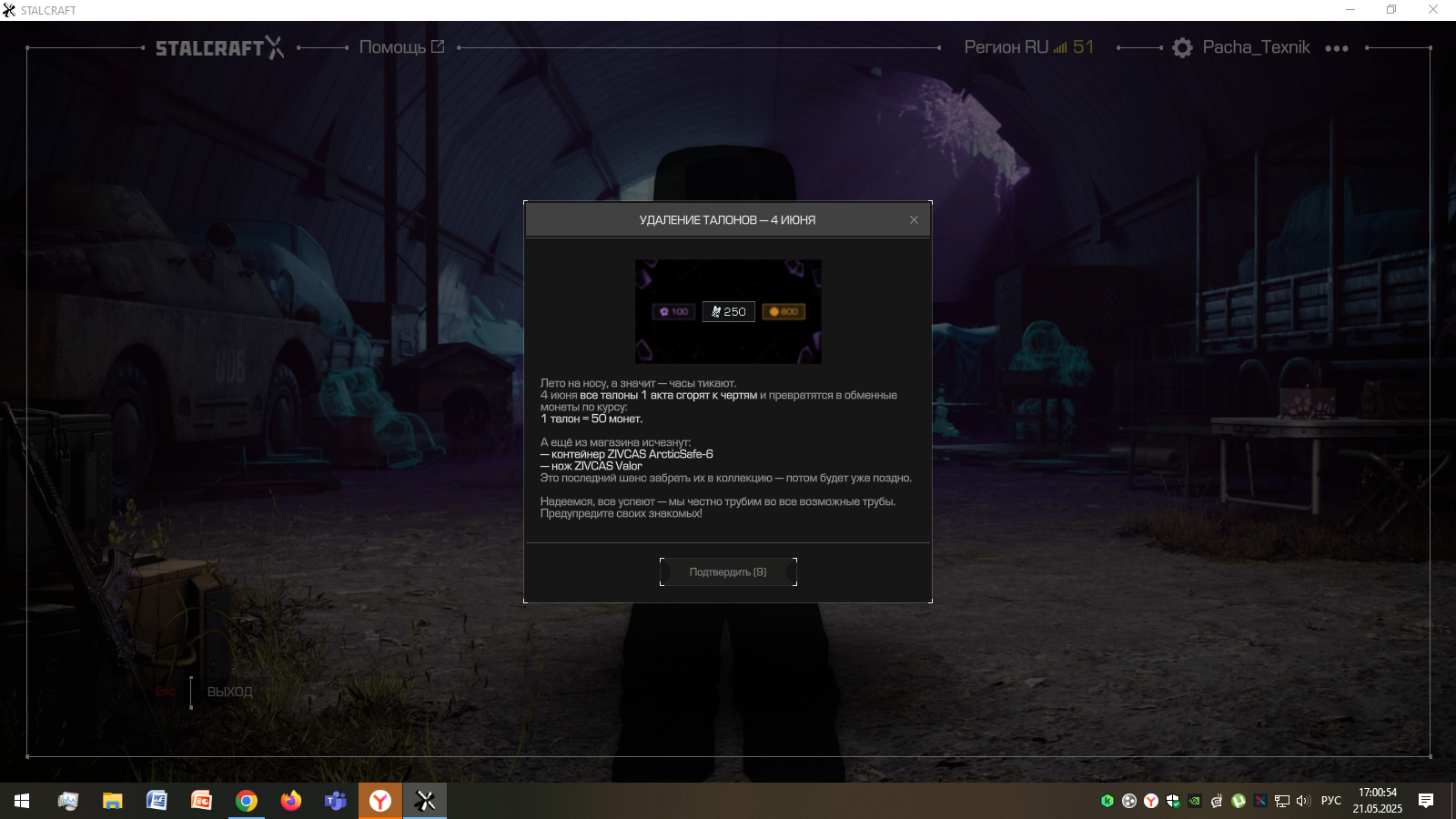Open the Windows notification center
Viewport: 1456px width, 819px height.
tap(1426, 801)
